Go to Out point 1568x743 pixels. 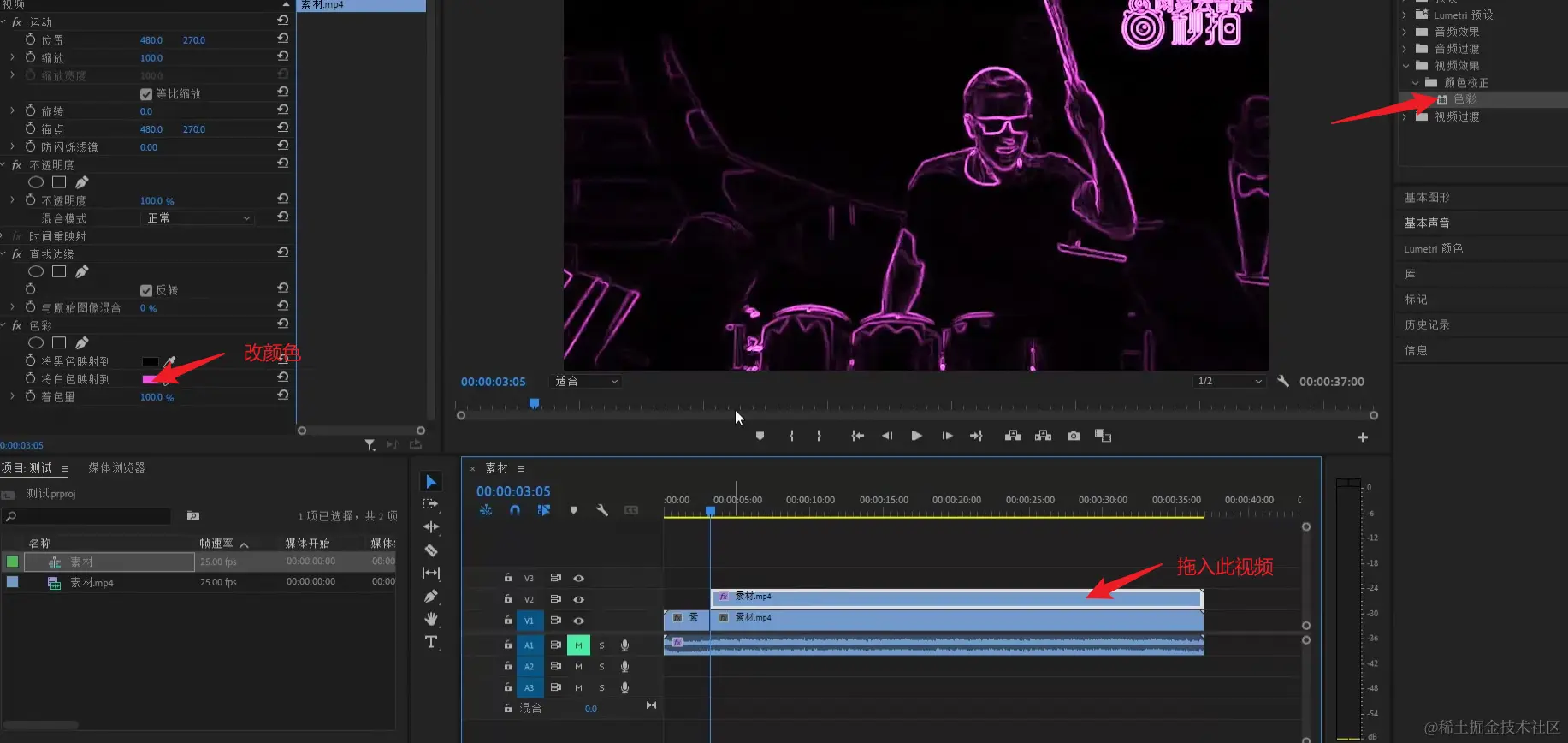coord(976,436)
